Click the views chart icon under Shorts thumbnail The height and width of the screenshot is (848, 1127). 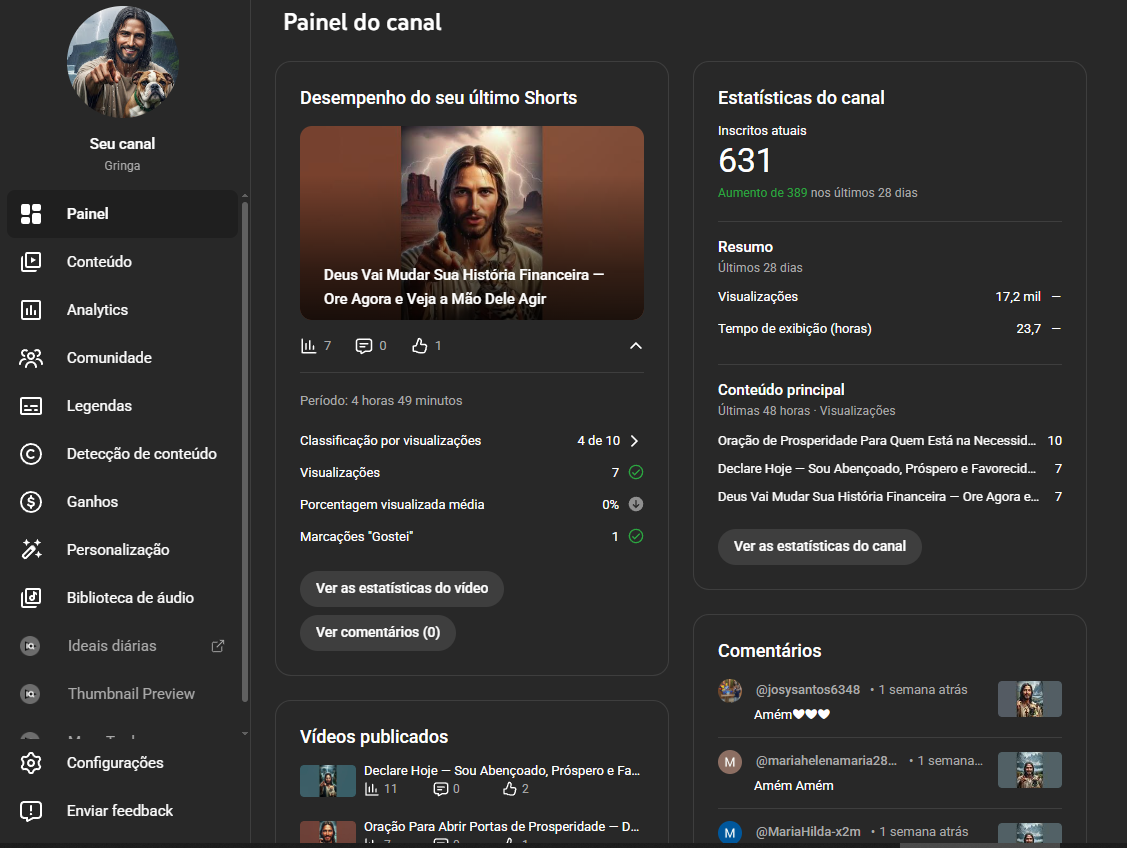click(x=308, y=346)
